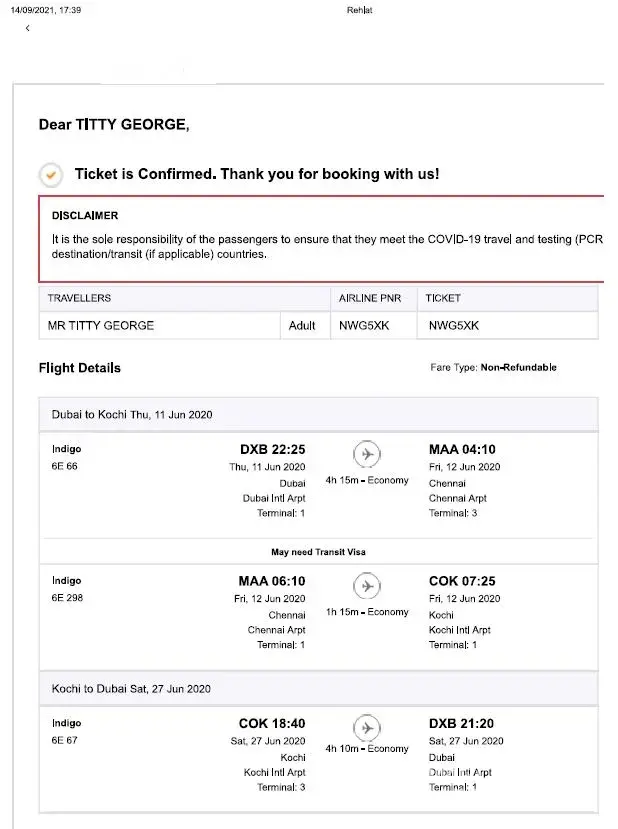Click flight number 6E 66
The width and height of the screenshot is (618, 829).
tap(65, 466)
